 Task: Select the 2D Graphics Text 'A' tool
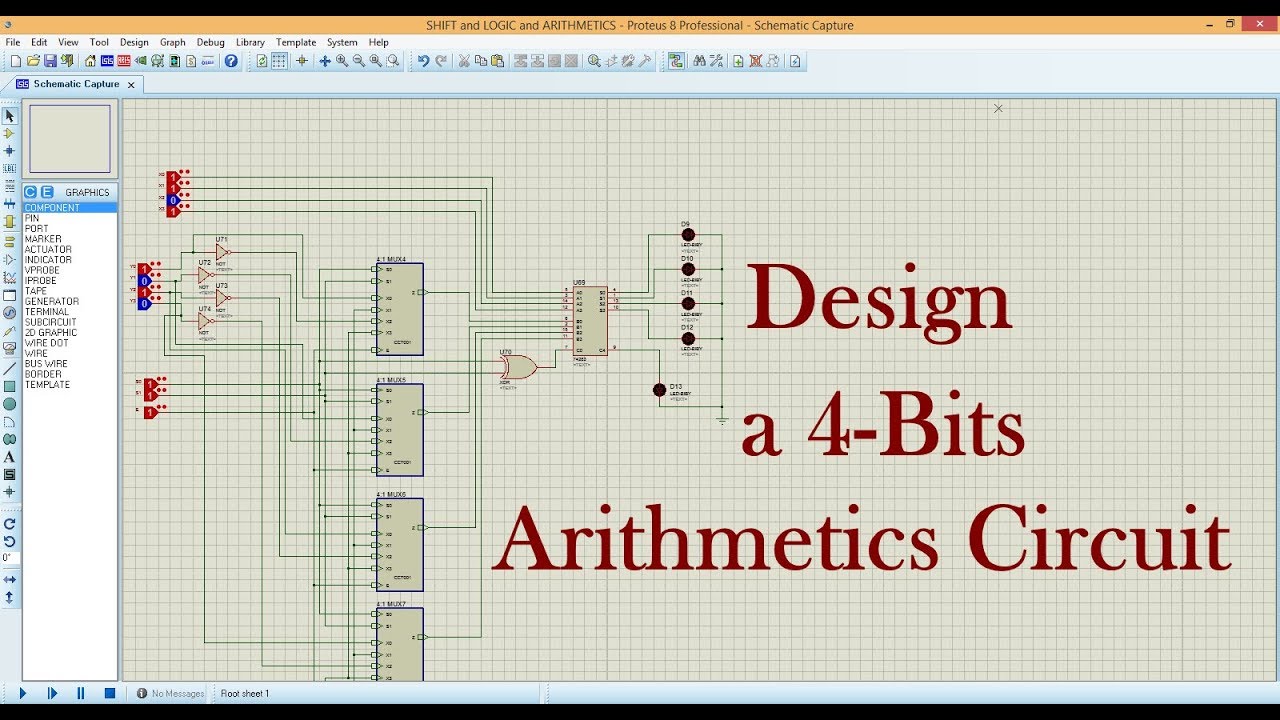[x=9, y=457]
